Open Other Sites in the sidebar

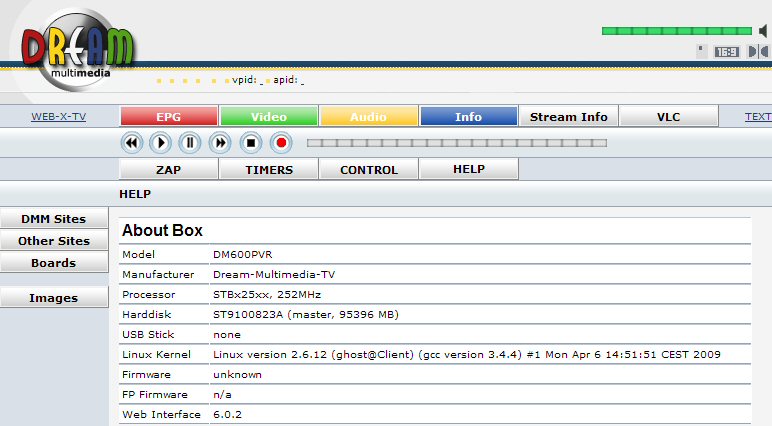point(54,241)
